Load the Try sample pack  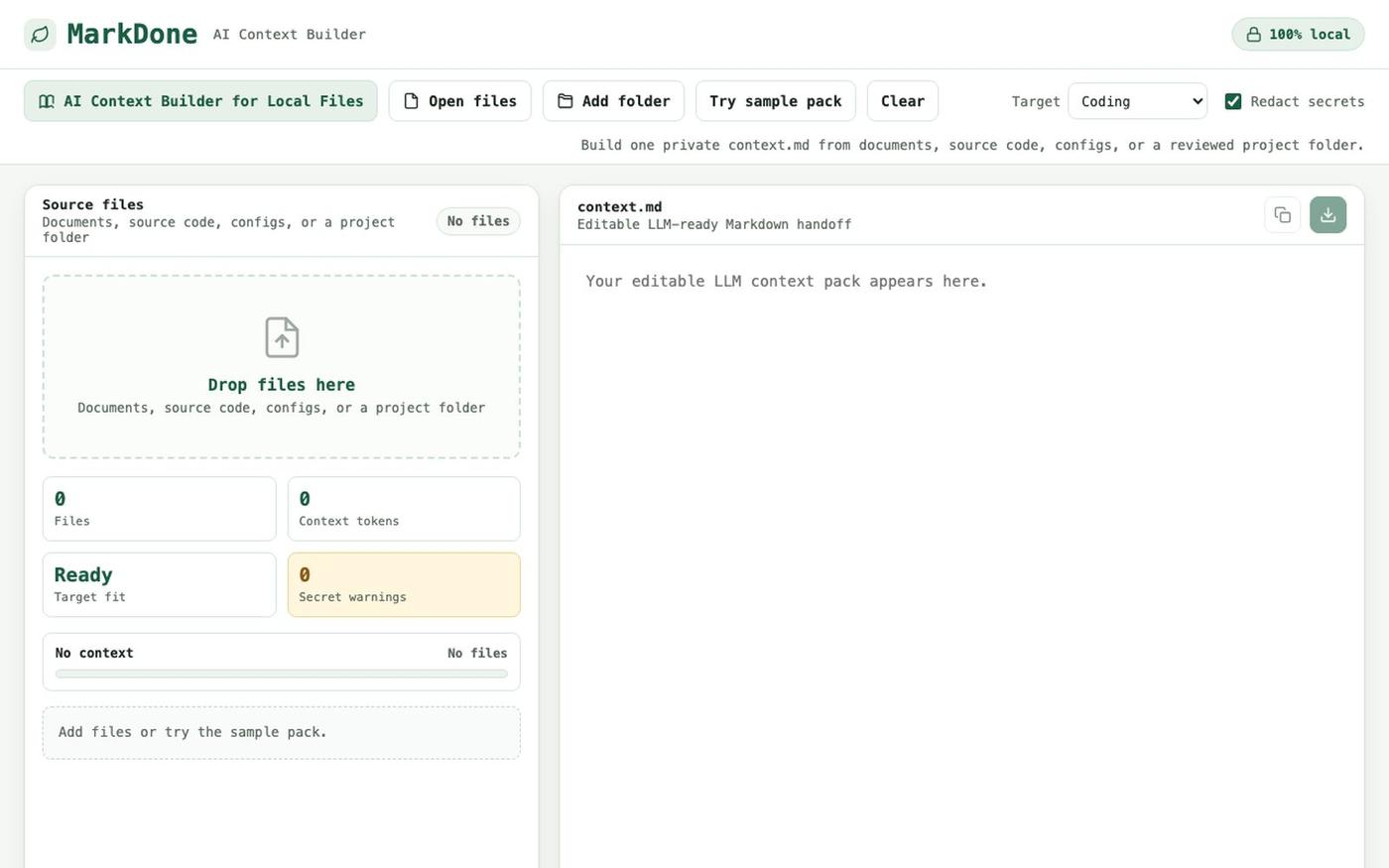(x=775, y=101)
